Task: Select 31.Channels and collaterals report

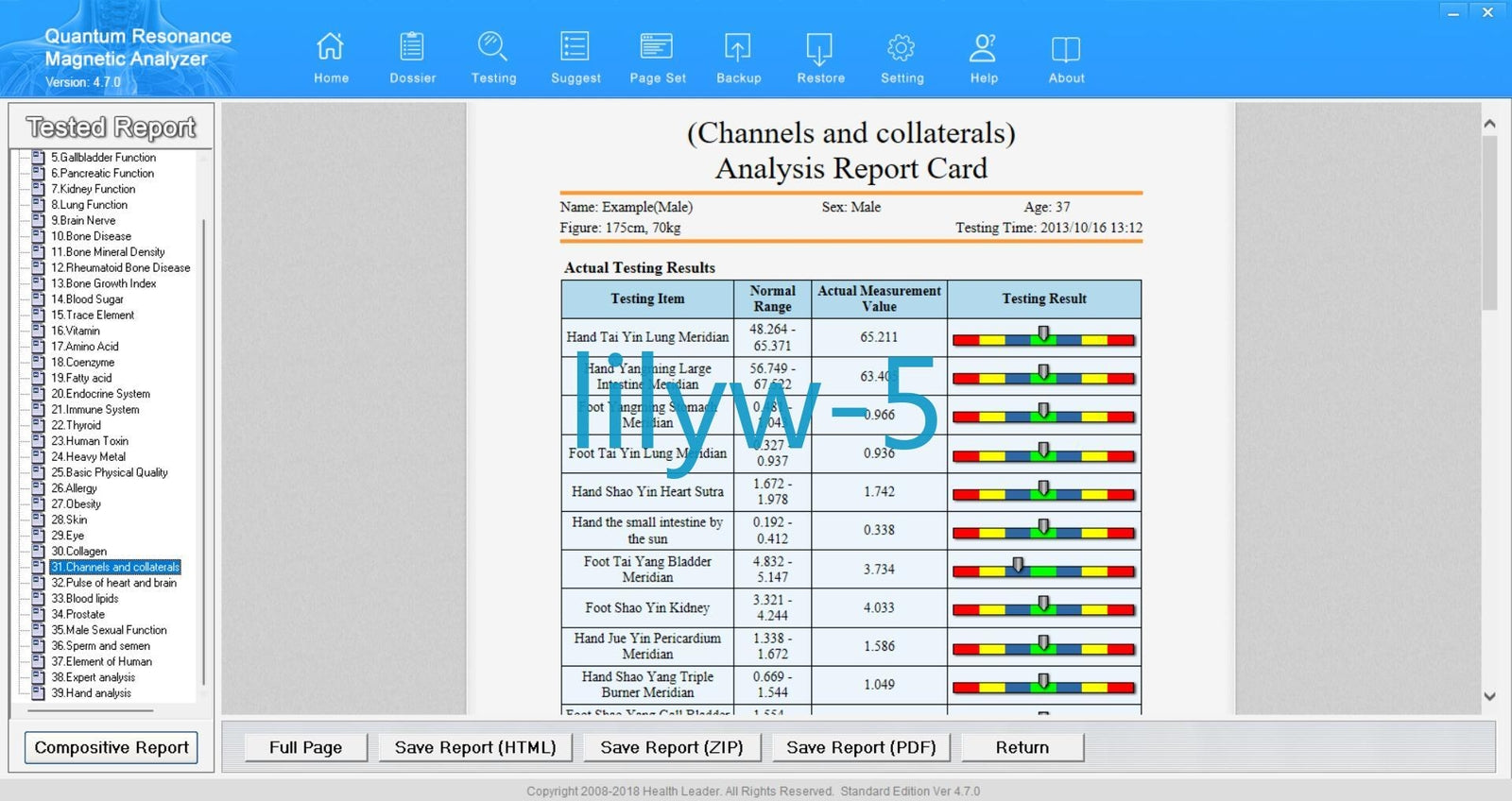Action: (x=115, y=567)
